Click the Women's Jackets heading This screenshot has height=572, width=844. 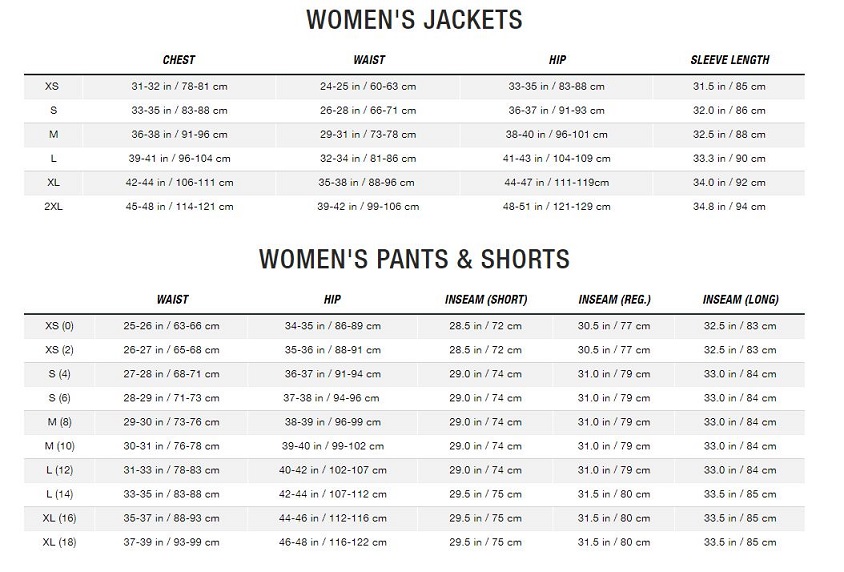(414, 19)
